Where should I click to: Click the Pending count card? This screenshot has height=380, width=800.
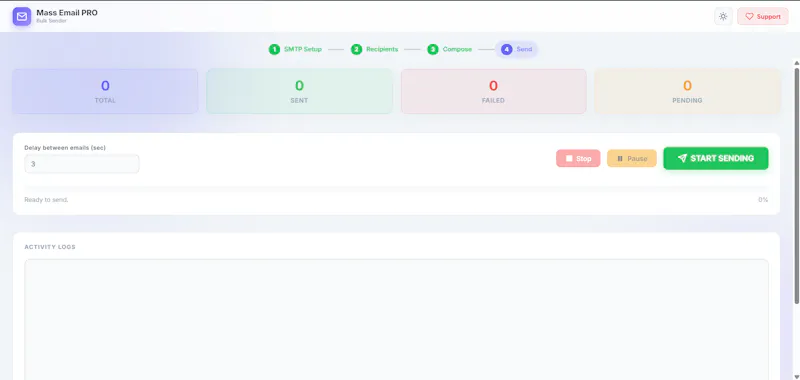click(687, 91)
